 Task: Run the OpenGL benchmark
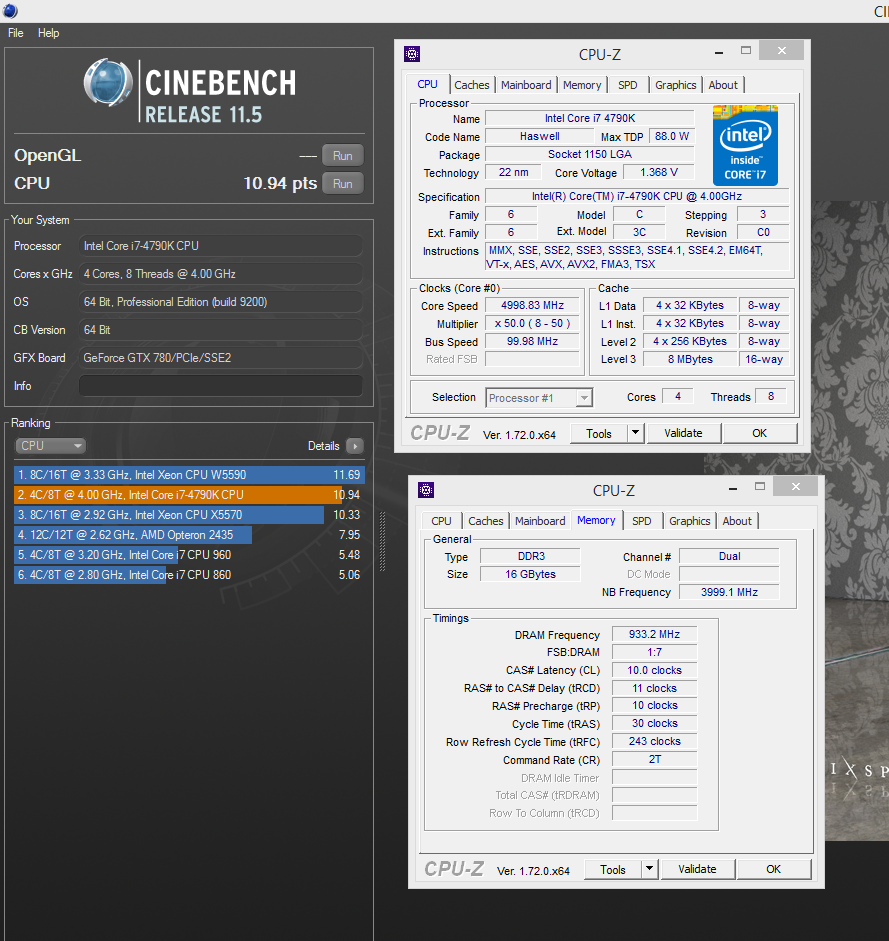343,155
